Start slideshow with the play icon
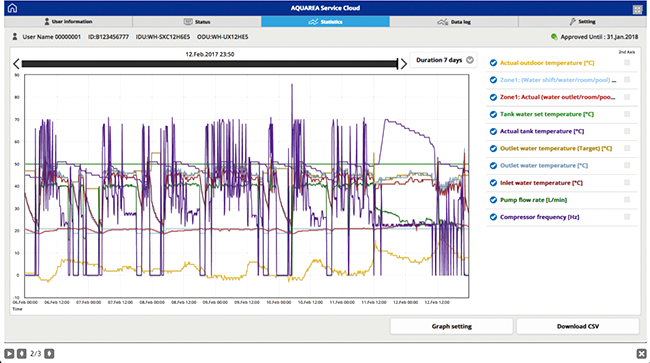This screenshot has width=650, height=363. [x=9, y=353]
